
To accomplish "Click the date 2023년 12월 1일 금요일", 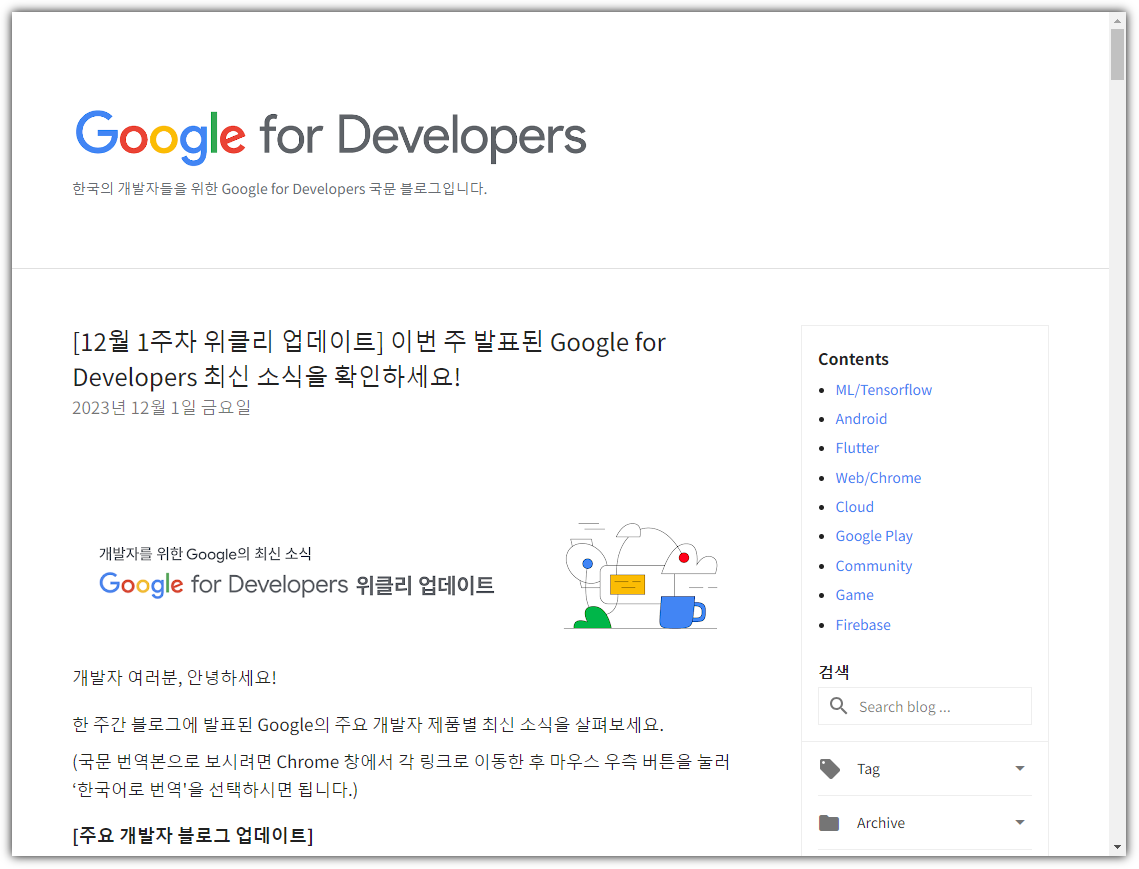I will 161,408.
